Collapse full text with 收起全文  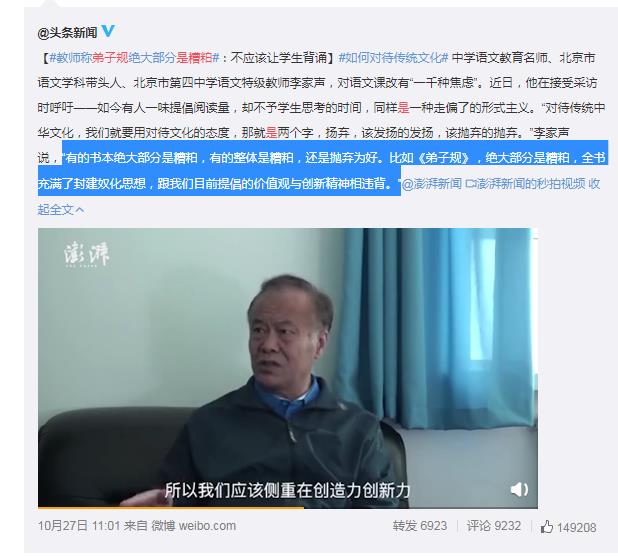61,209
